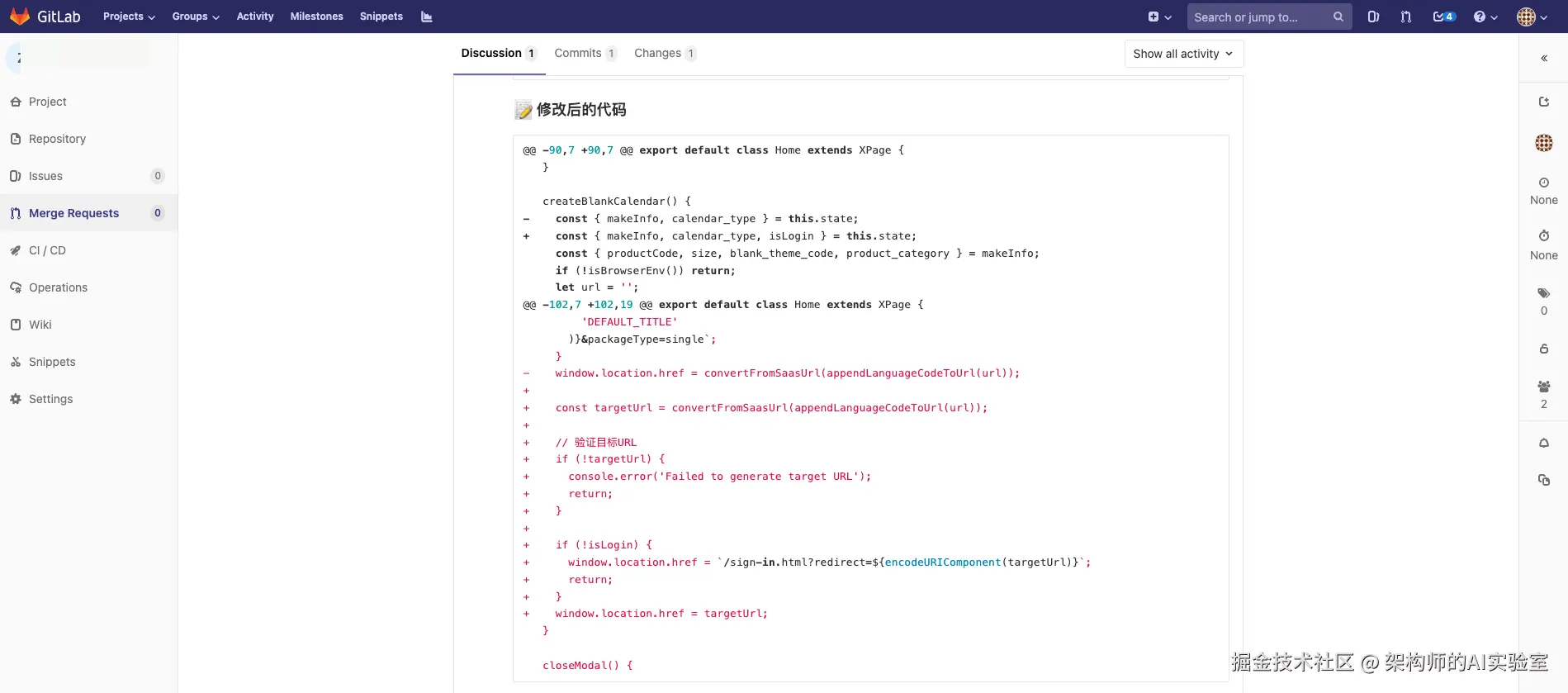This screenshot has width=1568, height=693.
Task: Click the notifications bell icon in the right sidebar
Action: (1544, 443)
